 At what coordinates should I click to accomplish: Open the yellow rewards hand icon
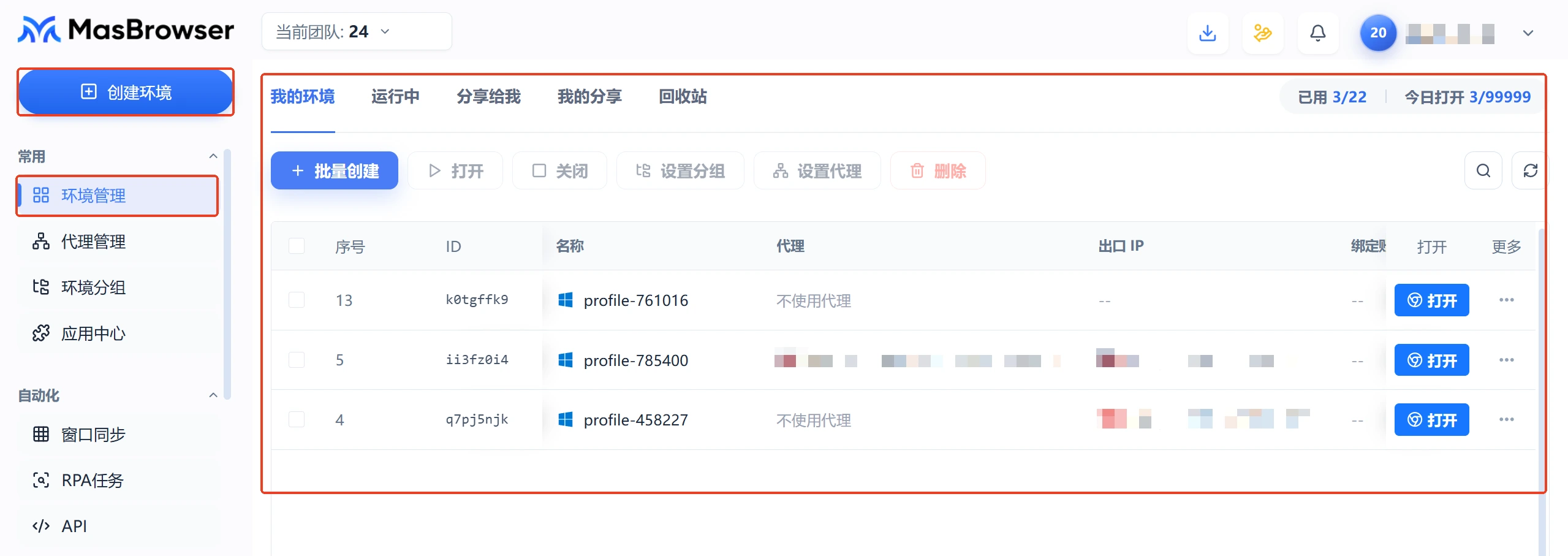(1262, 32)
